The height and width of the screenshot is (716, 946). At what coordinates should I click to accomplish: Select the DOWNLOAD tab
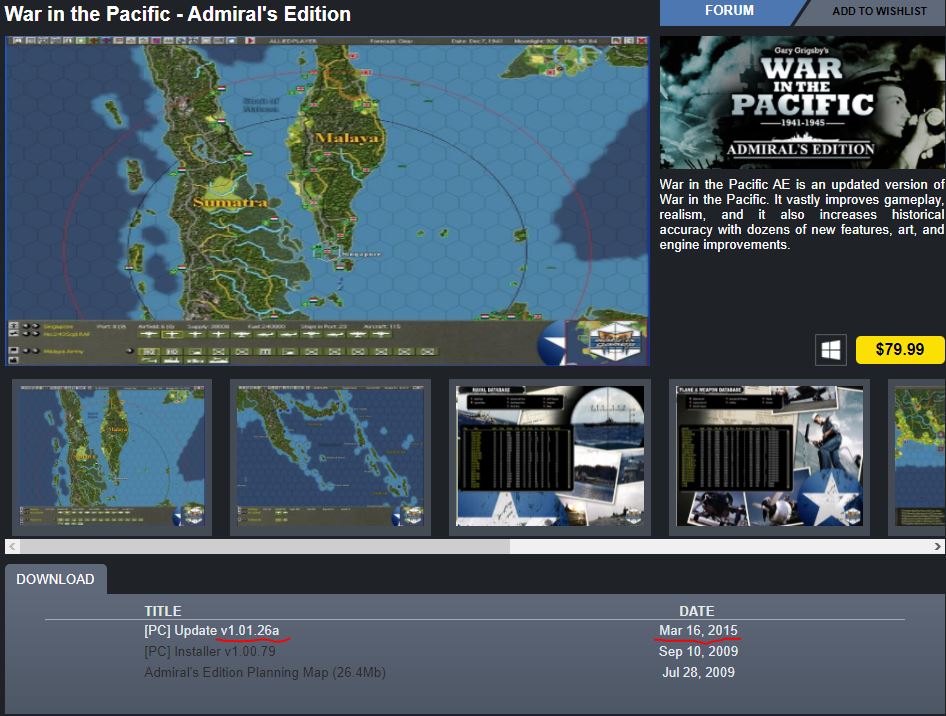coord(56,579)
